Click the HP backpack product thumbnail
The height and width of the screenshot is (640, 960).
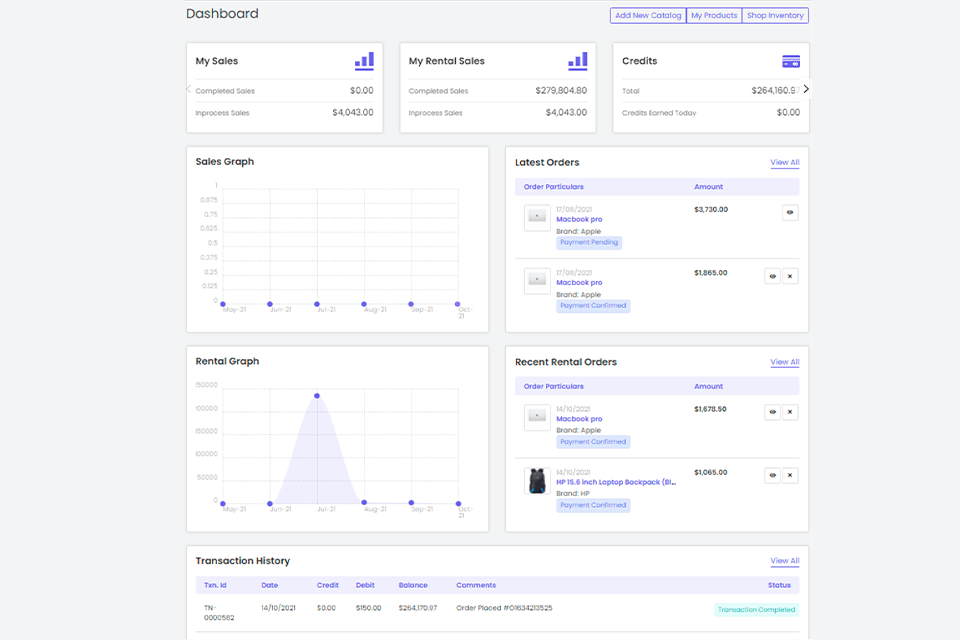tap(537, 480)
